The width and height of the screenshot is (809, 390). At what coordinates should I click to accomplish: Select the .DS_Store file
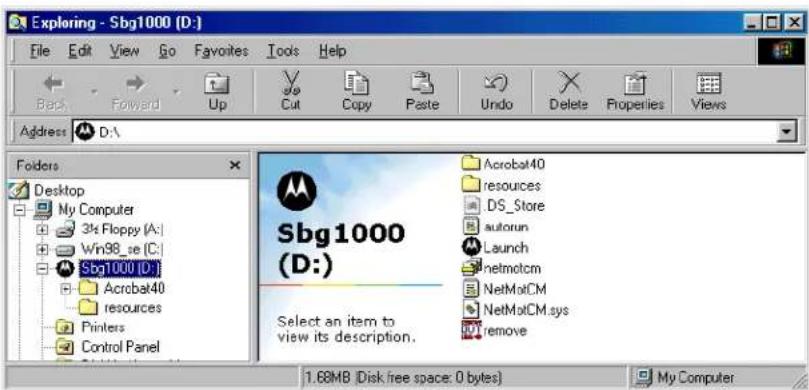coord(503,206)
